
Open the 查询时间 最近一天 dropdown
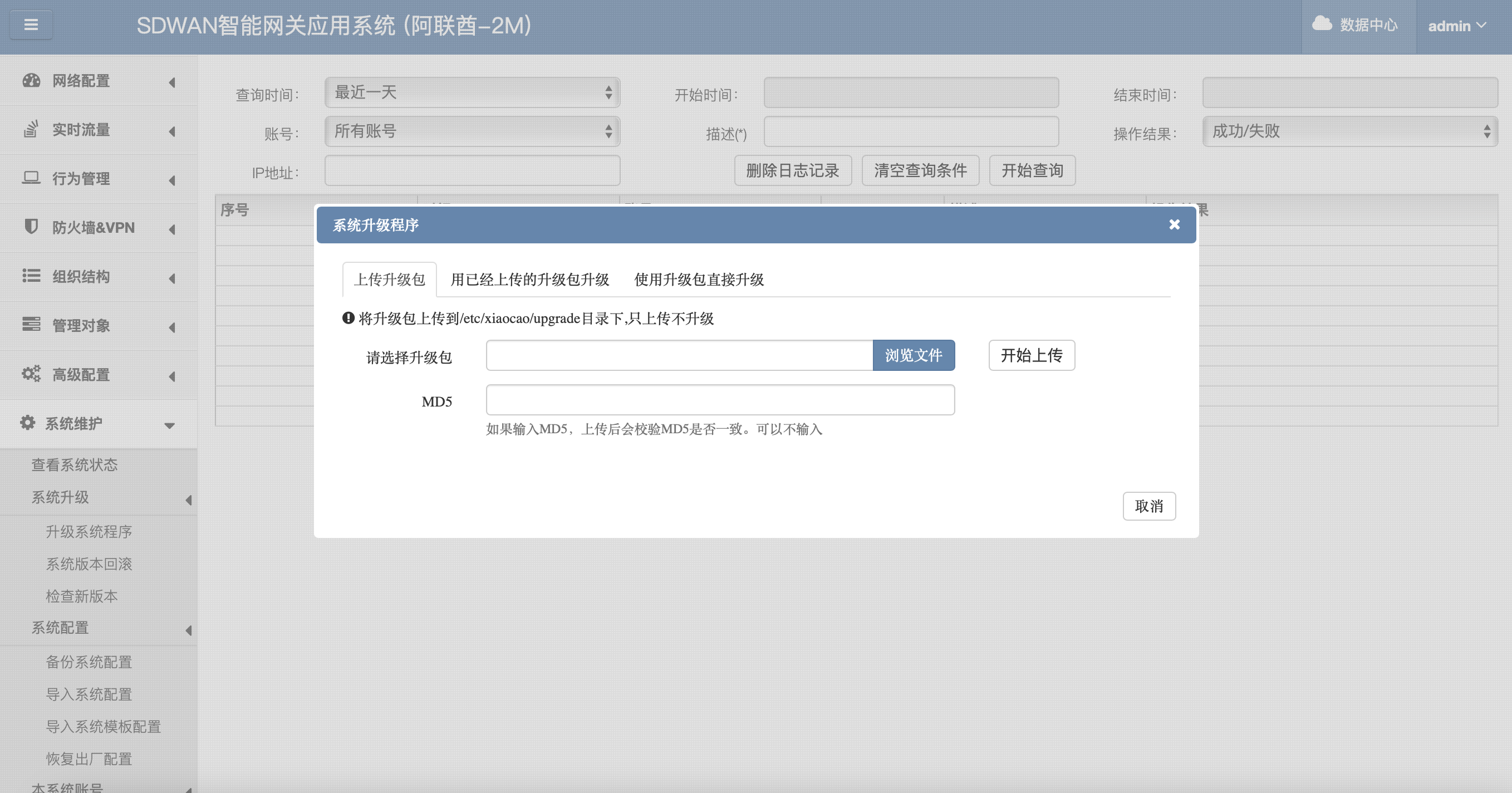pos(472,93)
